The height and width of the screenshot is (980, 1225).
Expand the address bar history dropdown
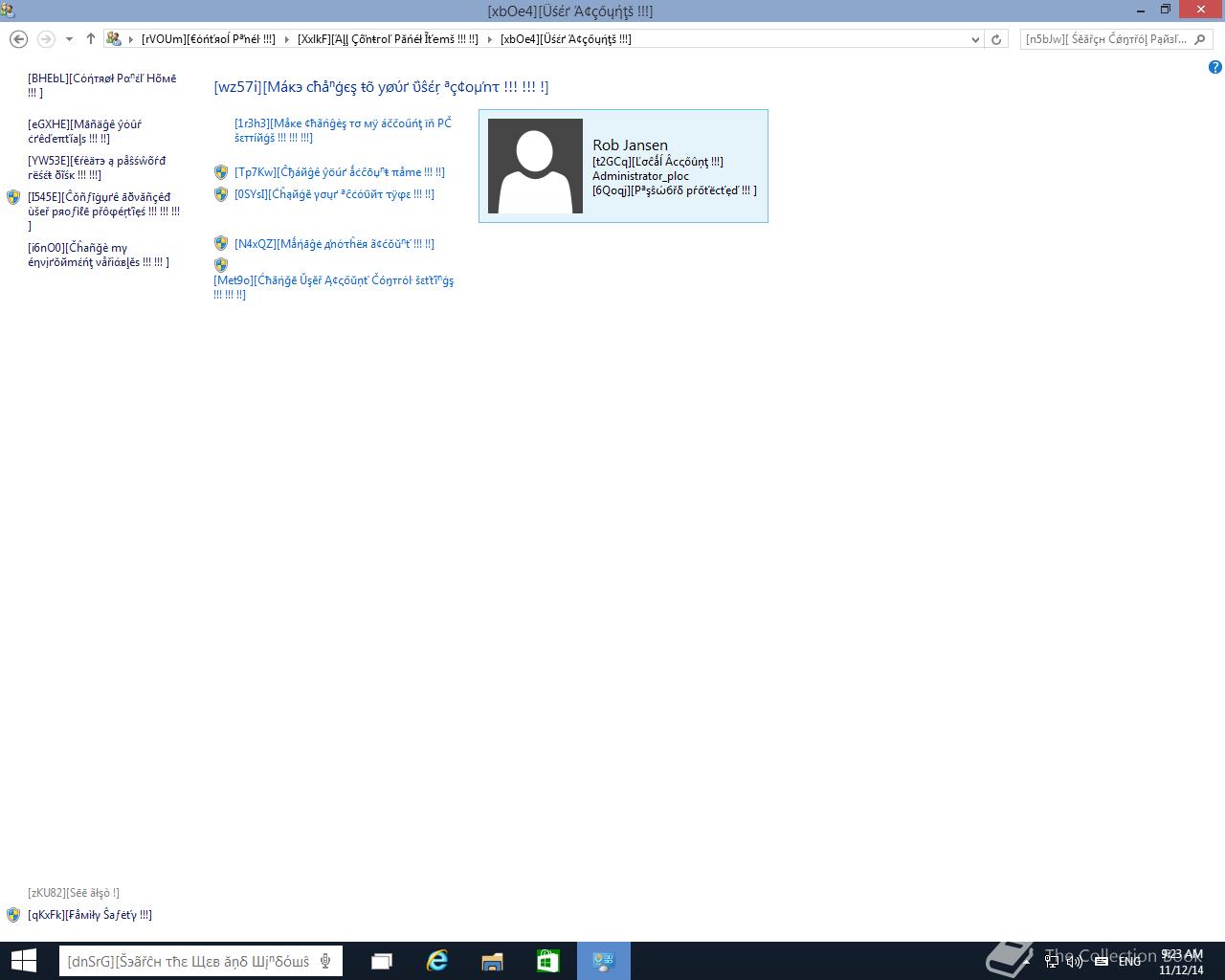(975, 39)
